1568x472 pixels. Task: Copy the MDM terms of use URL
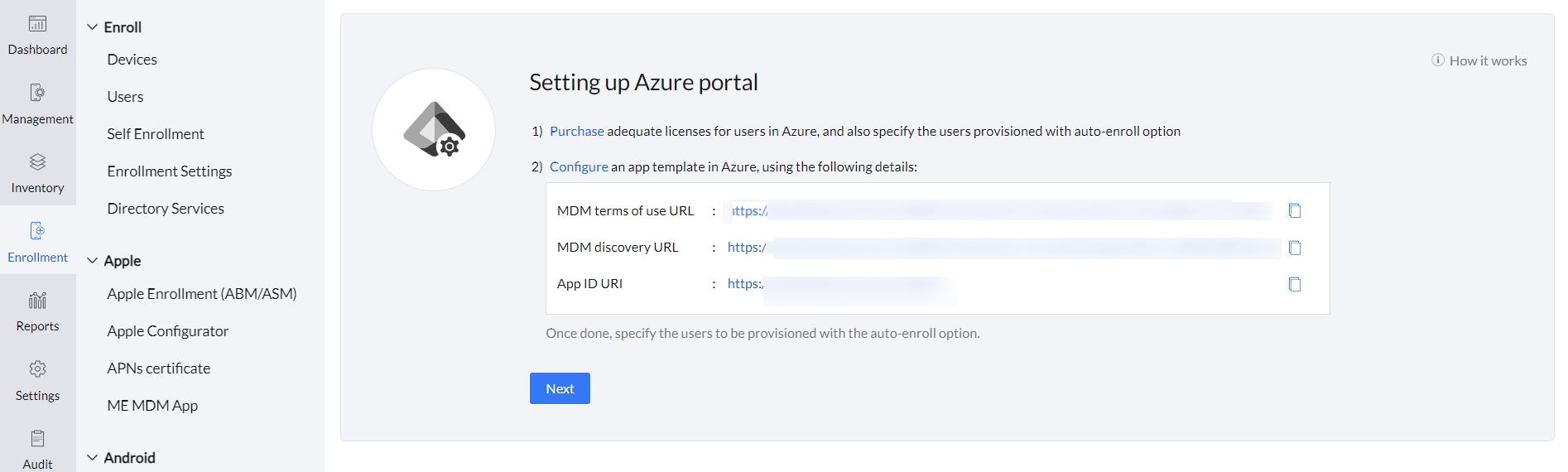(x=1295, y=211)
